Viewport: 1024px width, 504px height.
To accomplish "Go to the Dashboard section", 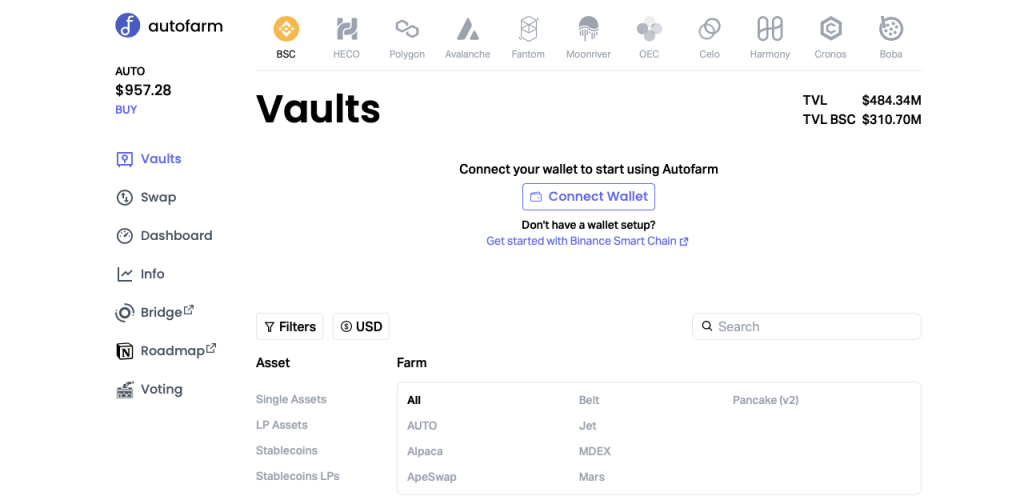I will (x=176, y=236).
